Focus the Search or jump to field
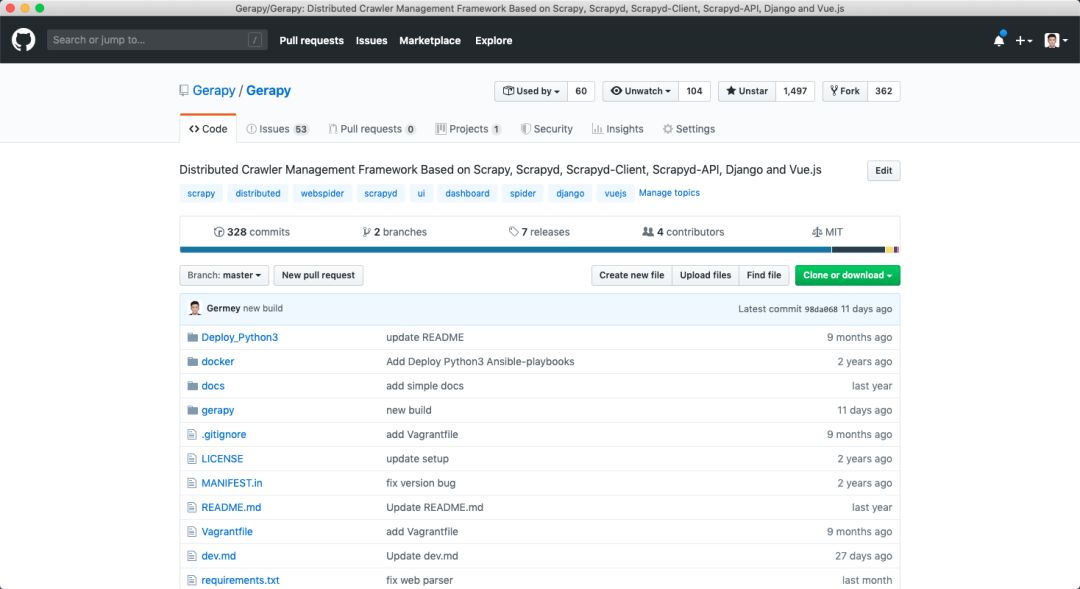1080x589 pixels. tap(157, 40)
